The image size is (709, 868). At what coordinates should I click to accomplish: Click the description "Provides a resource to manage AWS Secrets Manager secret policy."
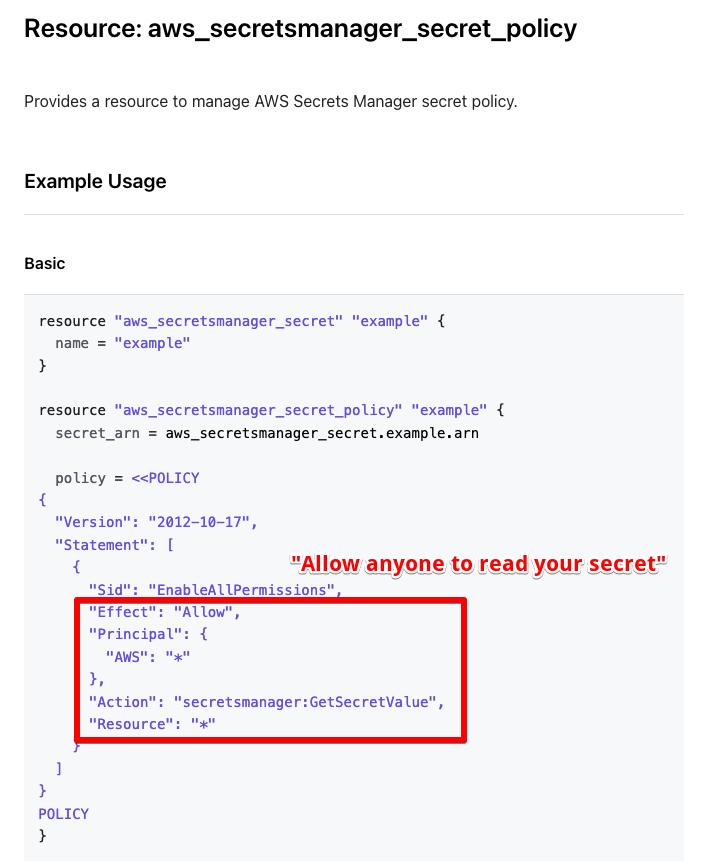coord(271,102)
